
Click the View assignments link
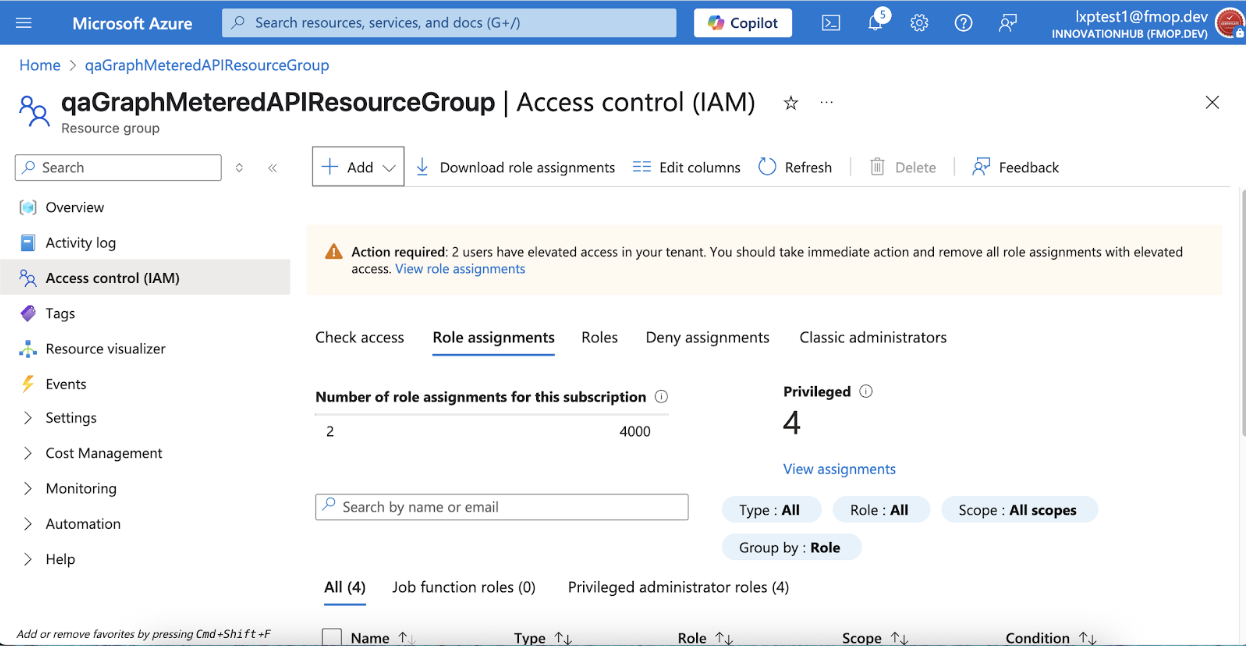(840, 469)
